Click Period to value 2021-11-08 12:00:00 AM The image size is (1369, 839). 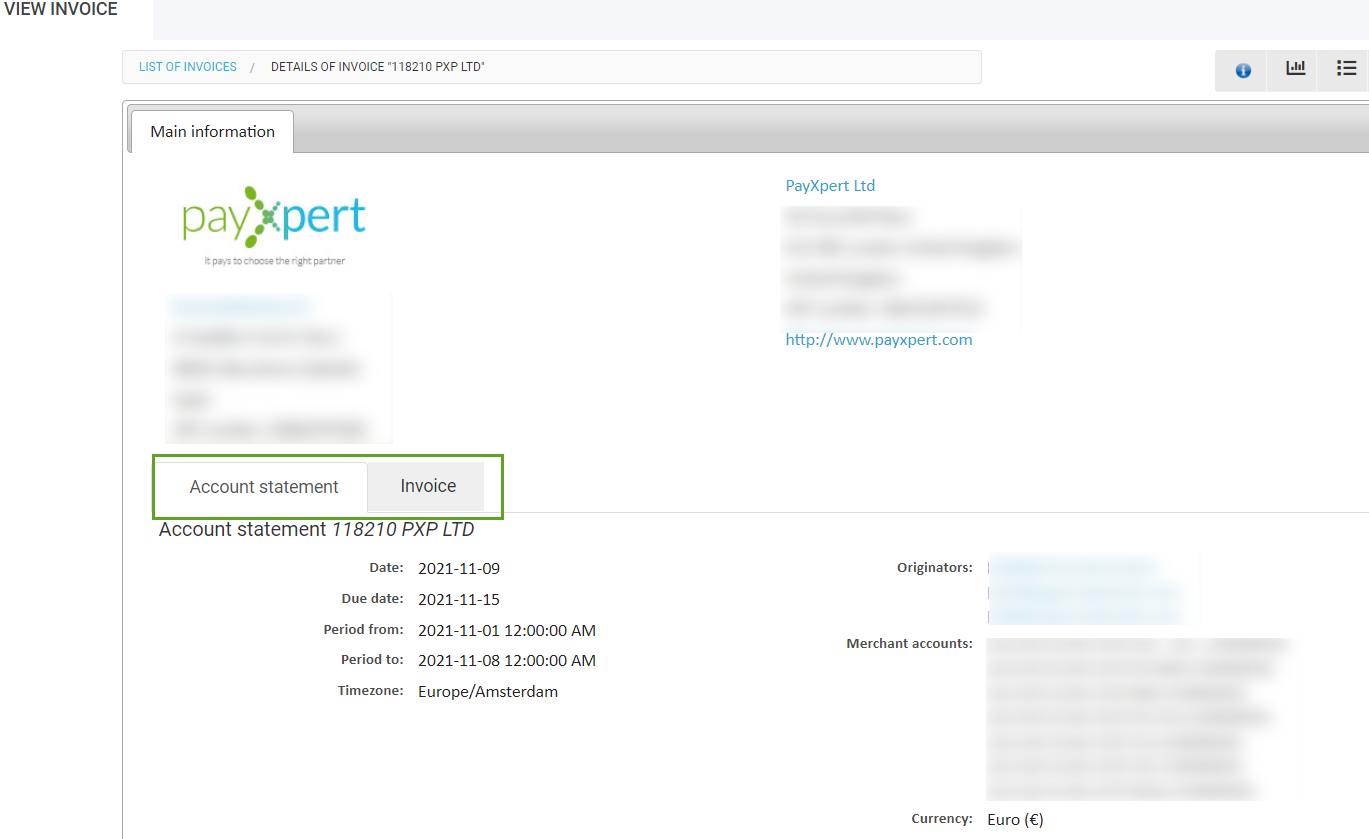507,661
